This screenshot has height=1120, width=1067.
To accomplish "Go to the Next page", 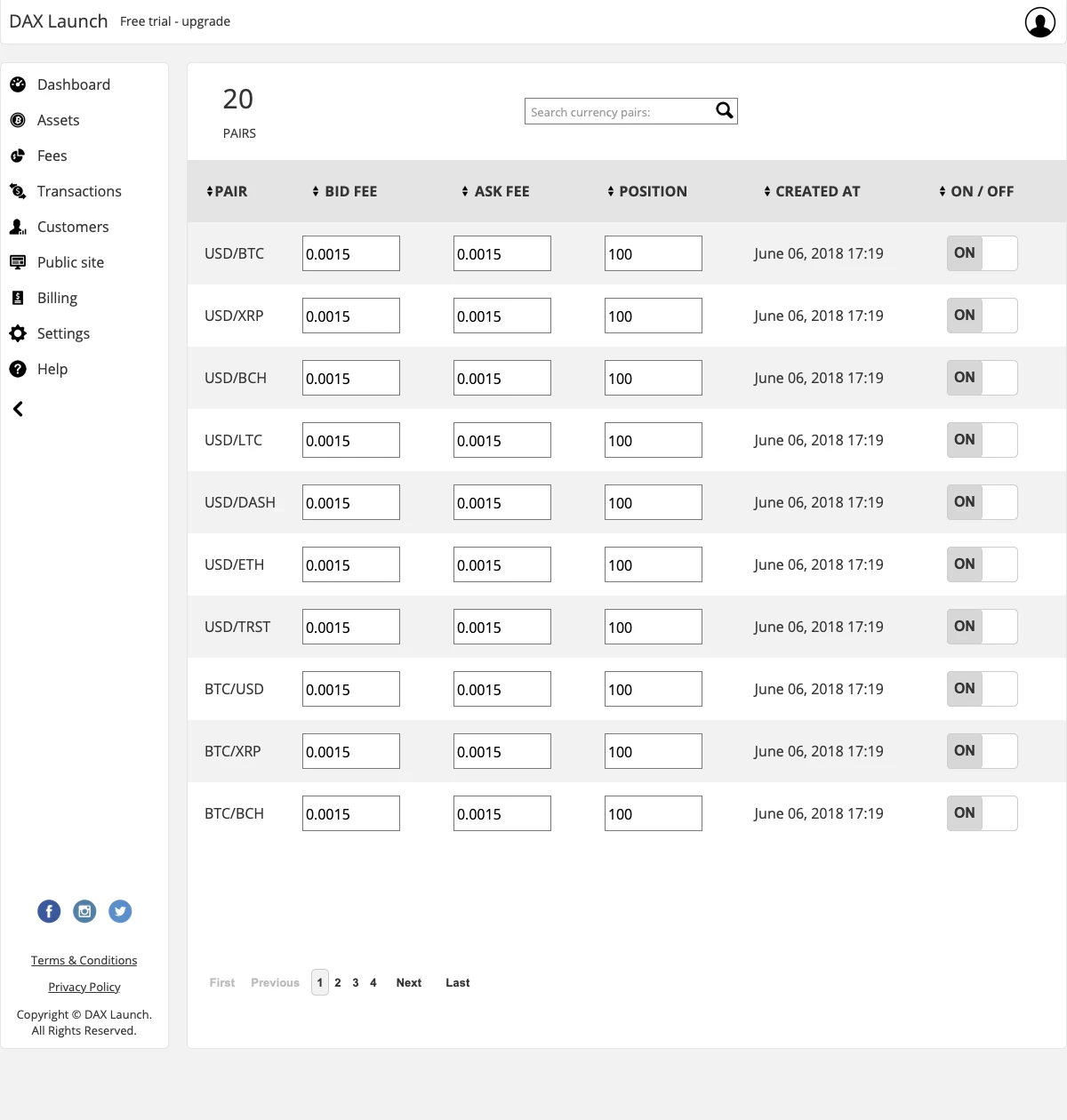I will (x=409, y=982).
